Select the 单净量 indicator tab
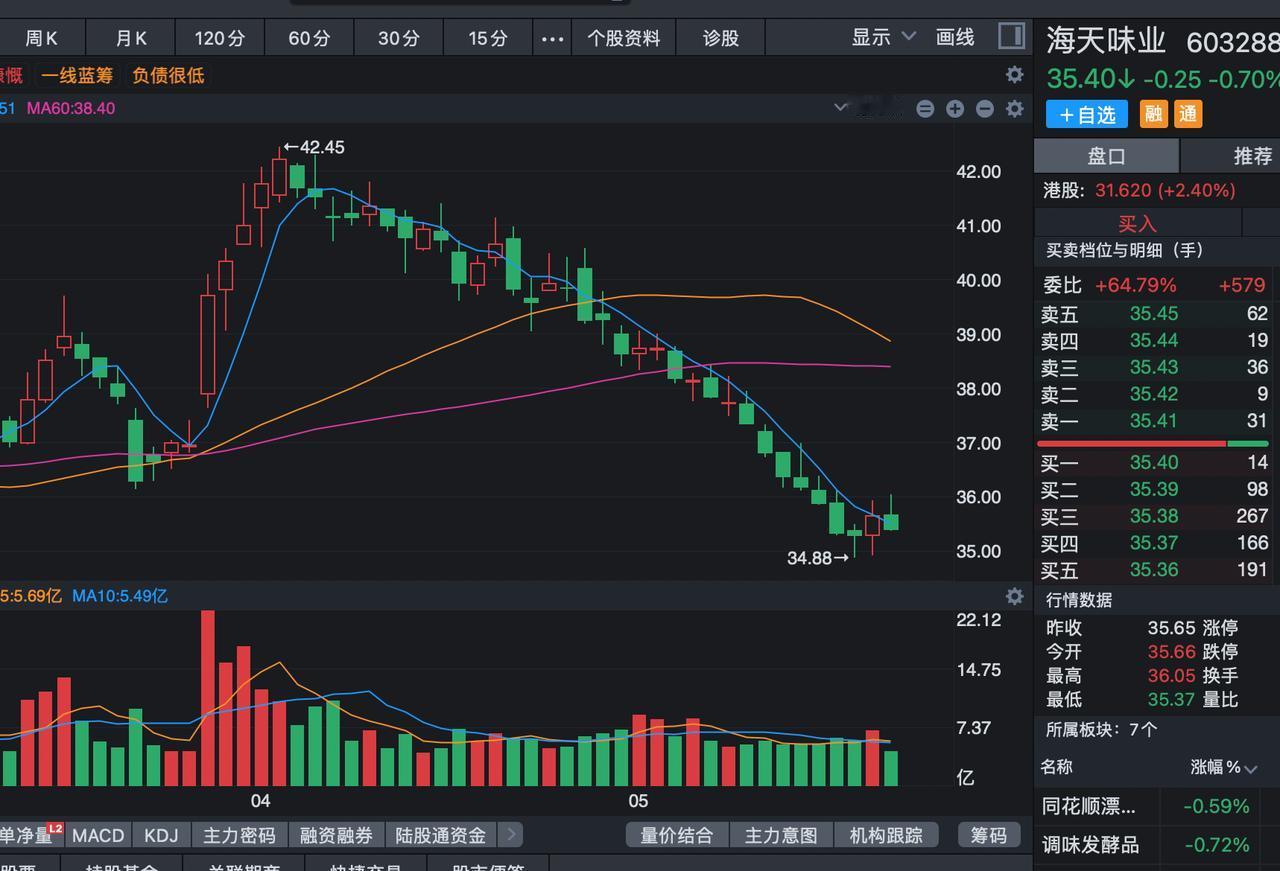The width and height of the screenshot is (1280, 871). coord(32,834)
